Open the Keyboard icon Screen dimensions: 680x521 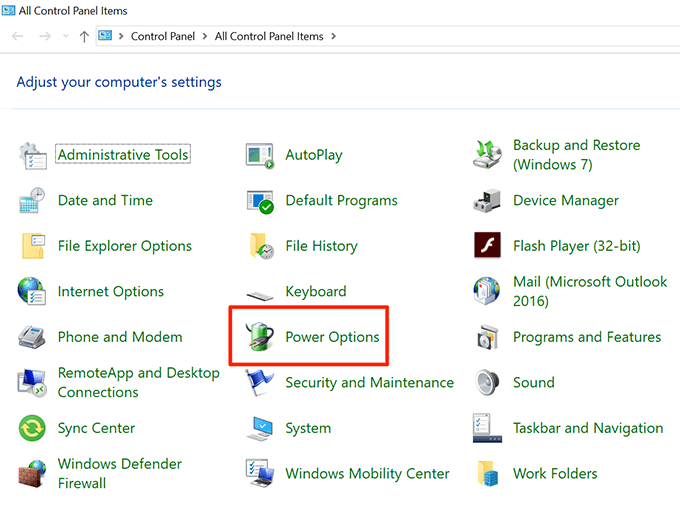coord(260,295)
